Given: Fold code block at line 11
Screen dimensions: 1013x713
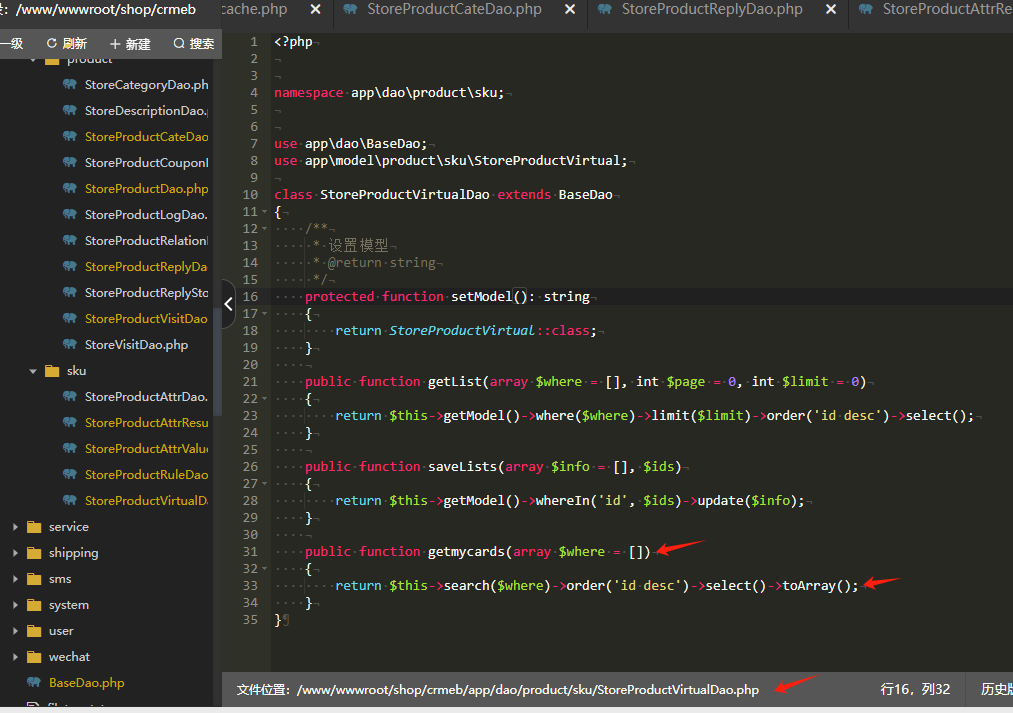Looking at the screenshot, I should [x=264, y=212].
